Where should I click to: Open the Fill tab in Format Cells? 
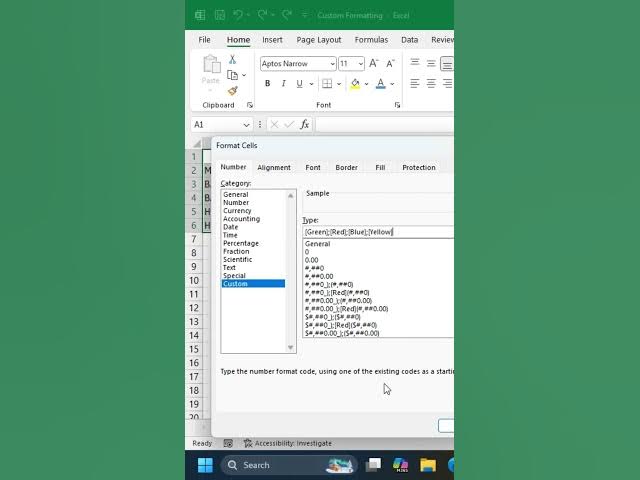(380, 167)
